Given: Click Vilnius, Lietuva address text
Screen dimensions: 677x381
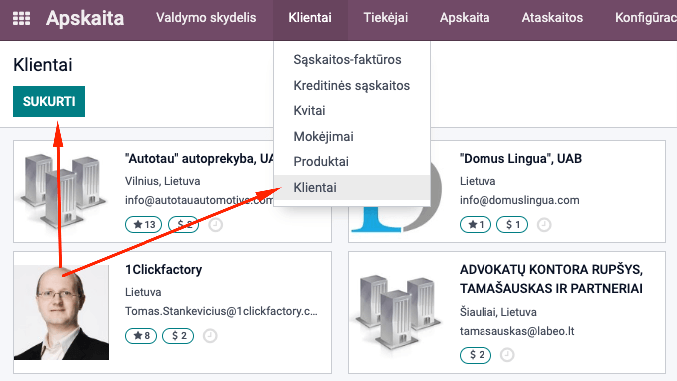Looking at the screenshot, I should 162,181.
